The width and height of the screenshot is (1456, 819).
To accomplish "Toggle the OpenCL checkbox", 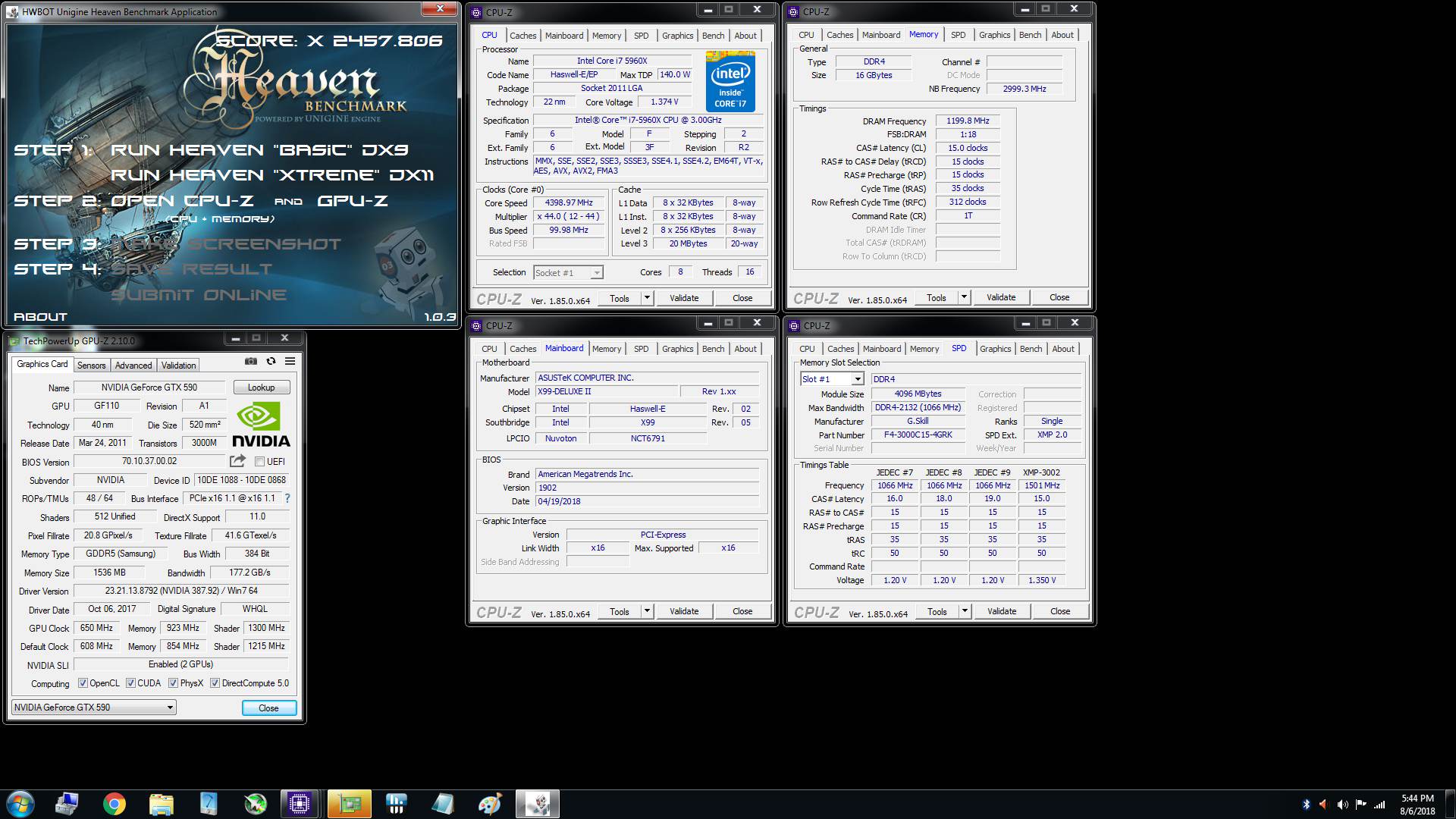I will pos(83,683).
